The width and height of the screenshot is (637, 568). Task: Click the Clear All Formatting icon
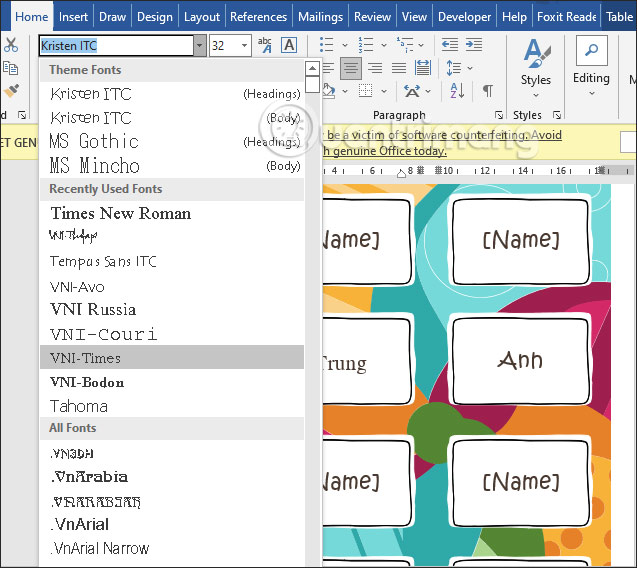(265, 45)
